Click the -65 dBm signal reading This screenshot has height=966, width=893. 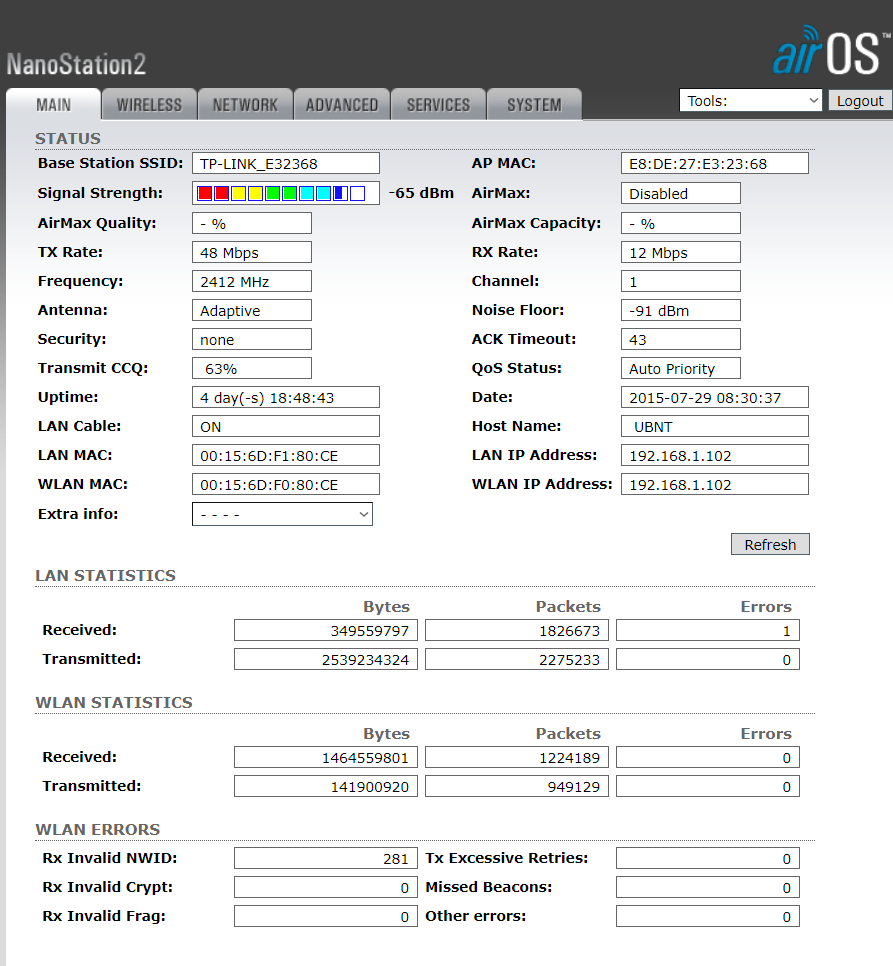(421, 193)
